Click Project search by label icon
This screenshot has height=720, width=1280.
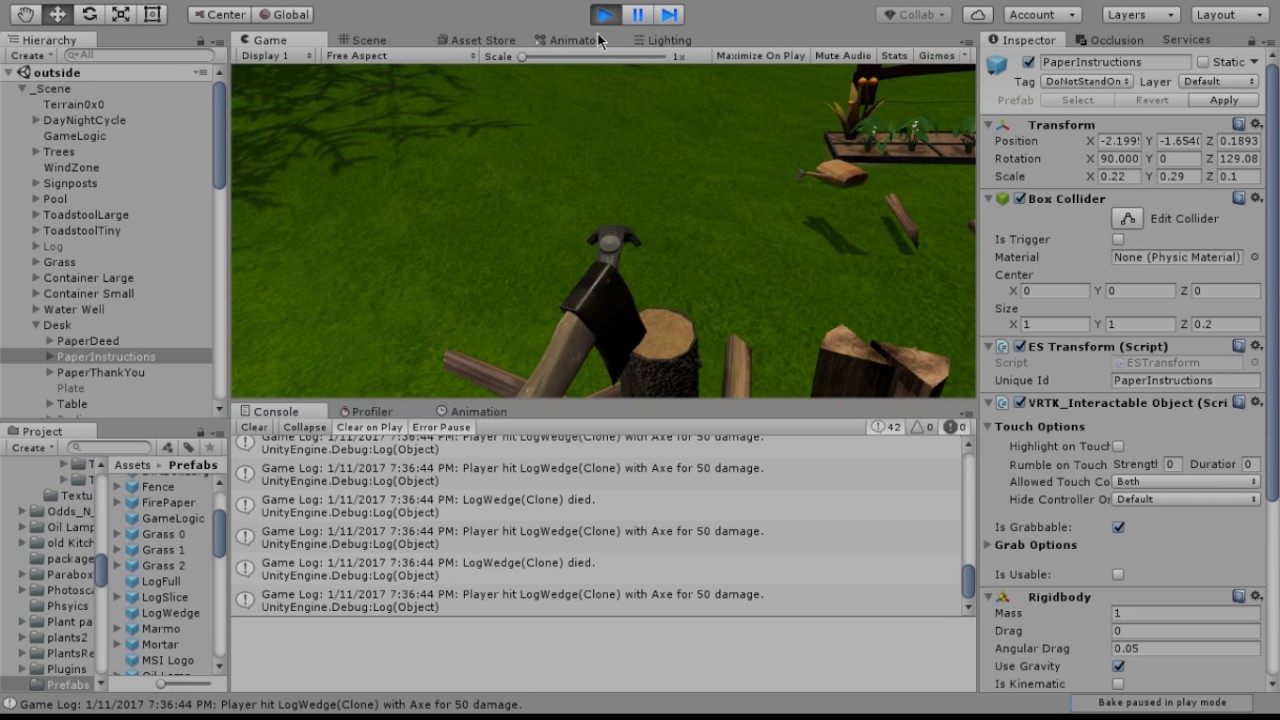[188, 448]
